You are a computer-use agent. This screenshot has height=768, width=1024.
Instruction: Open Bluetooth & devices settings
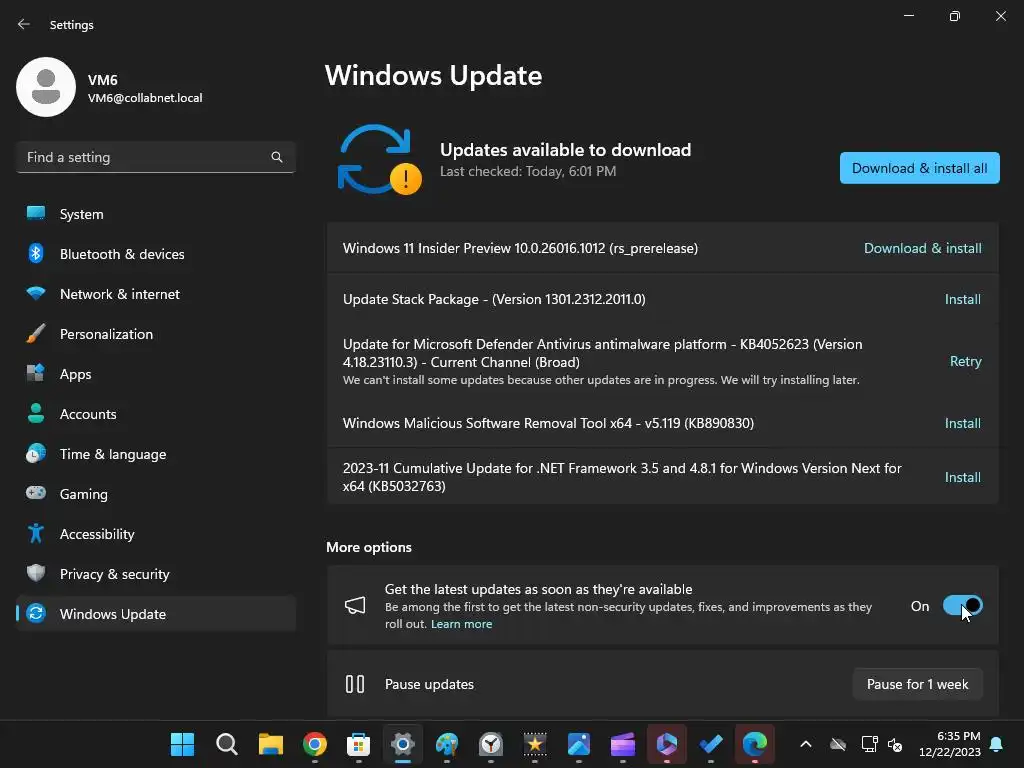[x=155, y=254]
